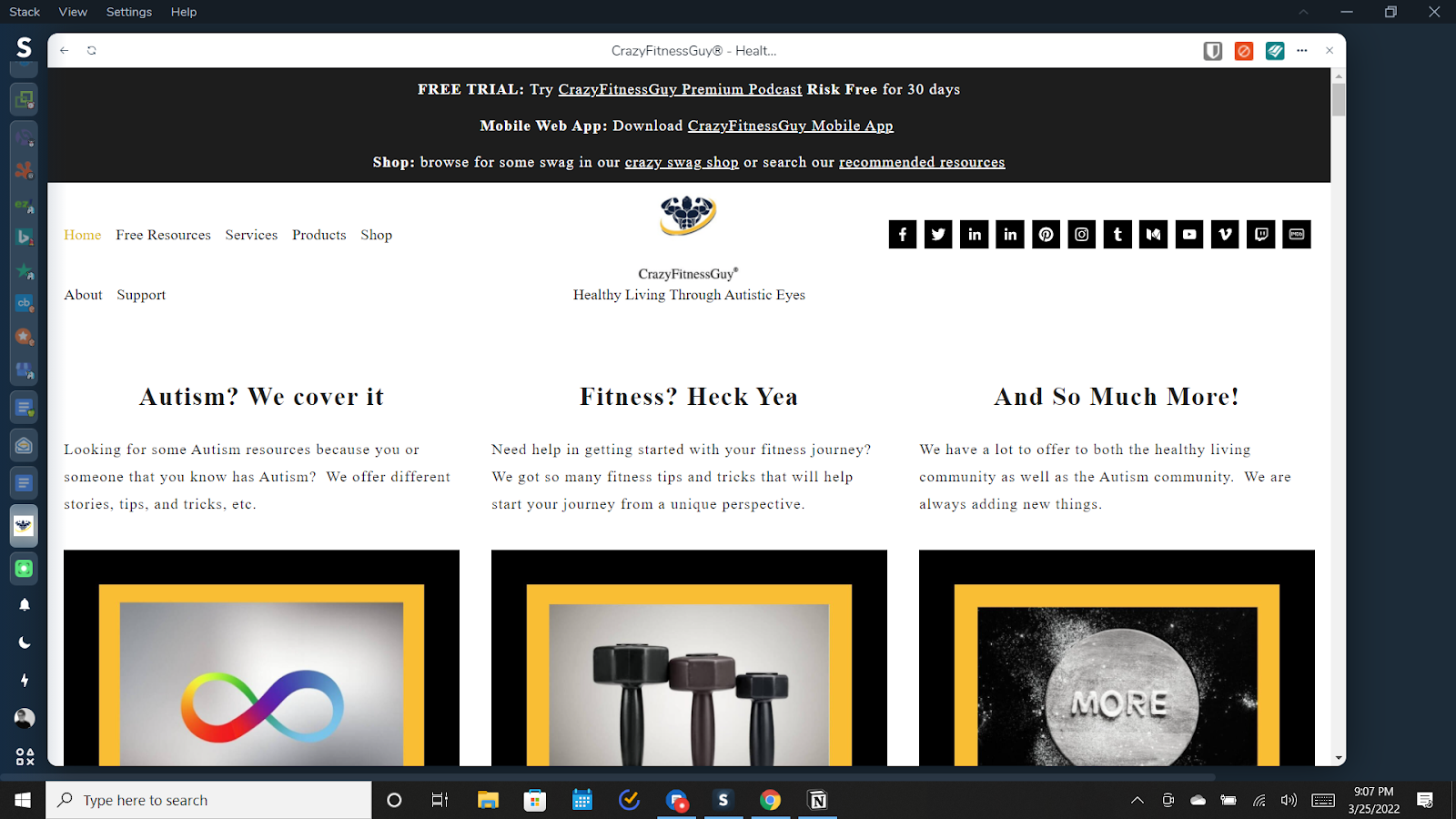Screen dimensions: 1456x819
Task: Click the page vertical scrollbar thumb
Action: pos(1338,99)
